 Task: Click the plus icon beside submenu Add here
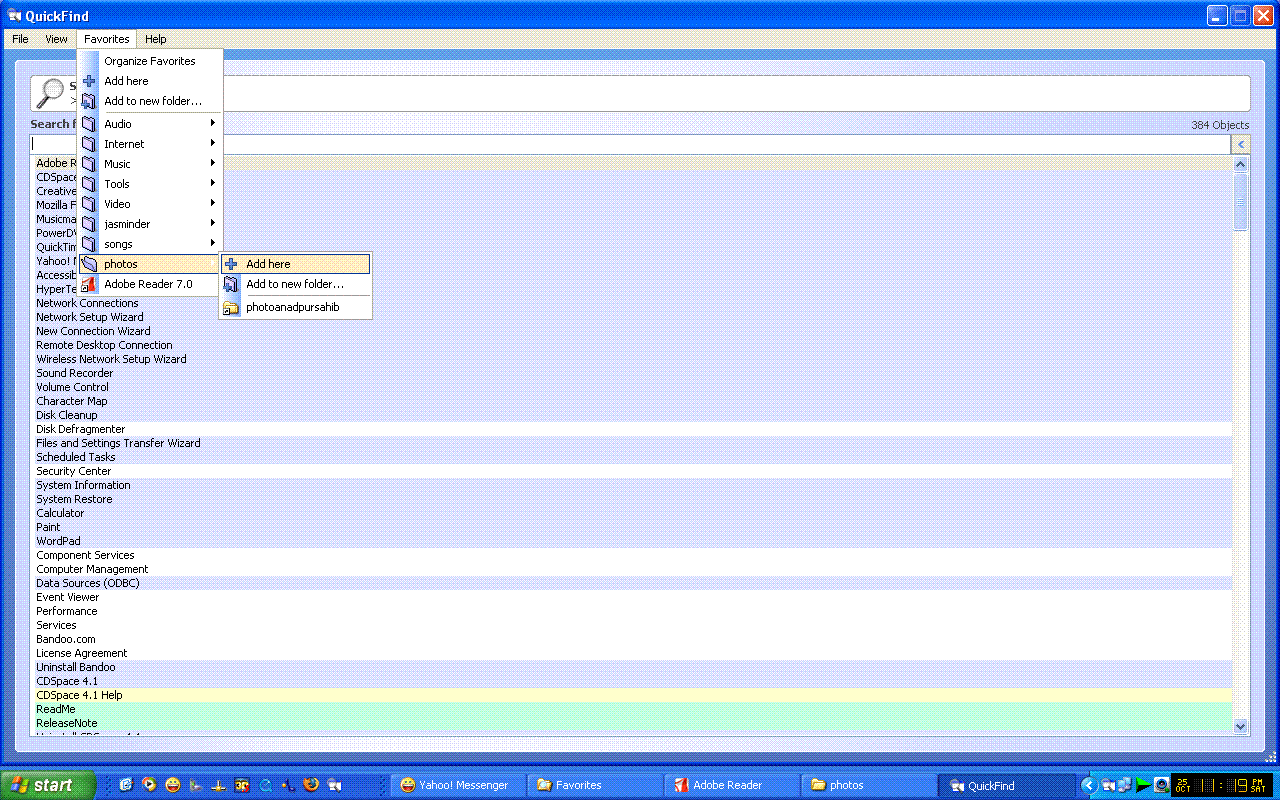[x=231, y=264]
